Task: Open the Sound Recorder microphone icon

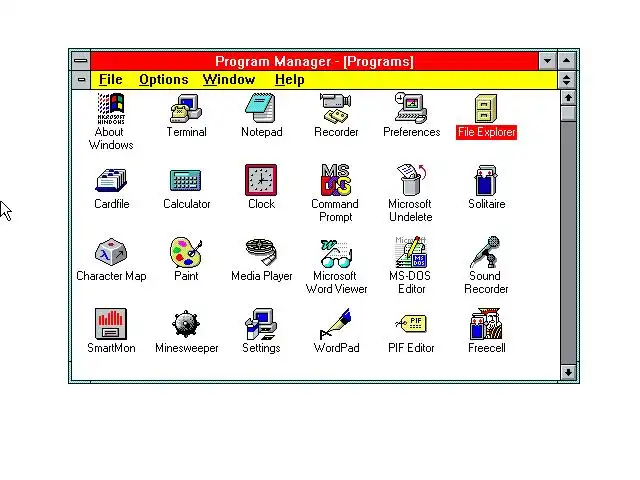Action: [x=485, y=252]
